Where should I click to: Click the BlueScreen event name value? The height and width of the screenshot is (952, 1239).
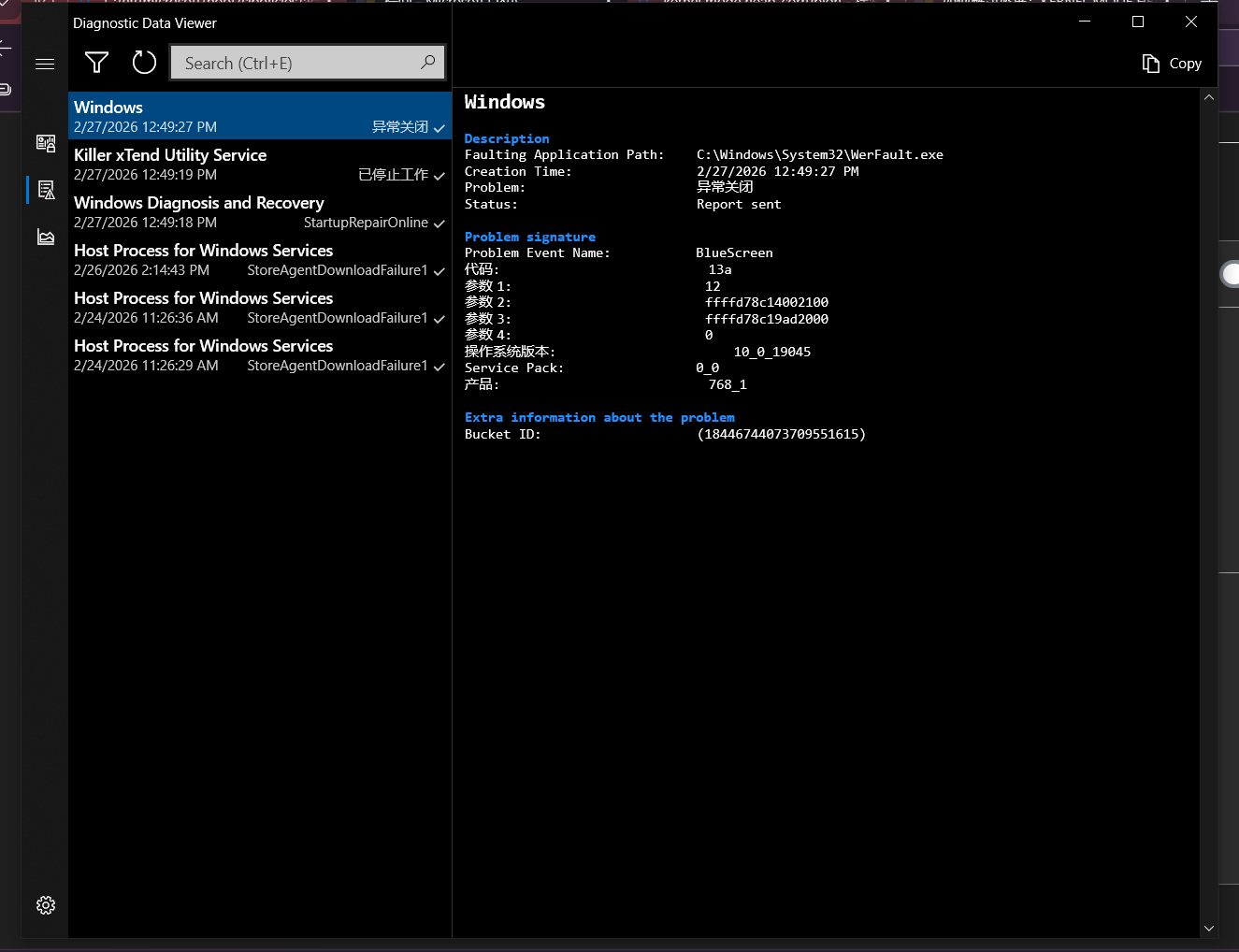734,252
